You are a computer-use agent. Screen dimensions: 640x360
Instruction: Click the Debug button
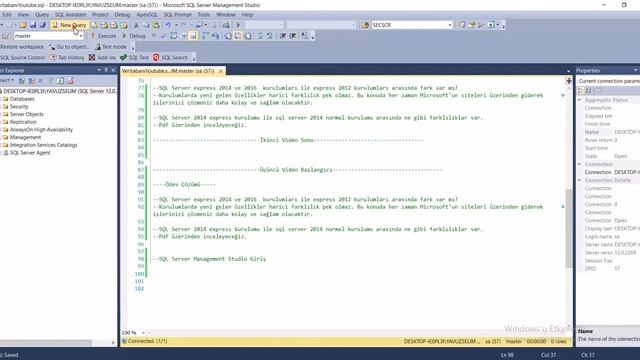coord(134,36)
